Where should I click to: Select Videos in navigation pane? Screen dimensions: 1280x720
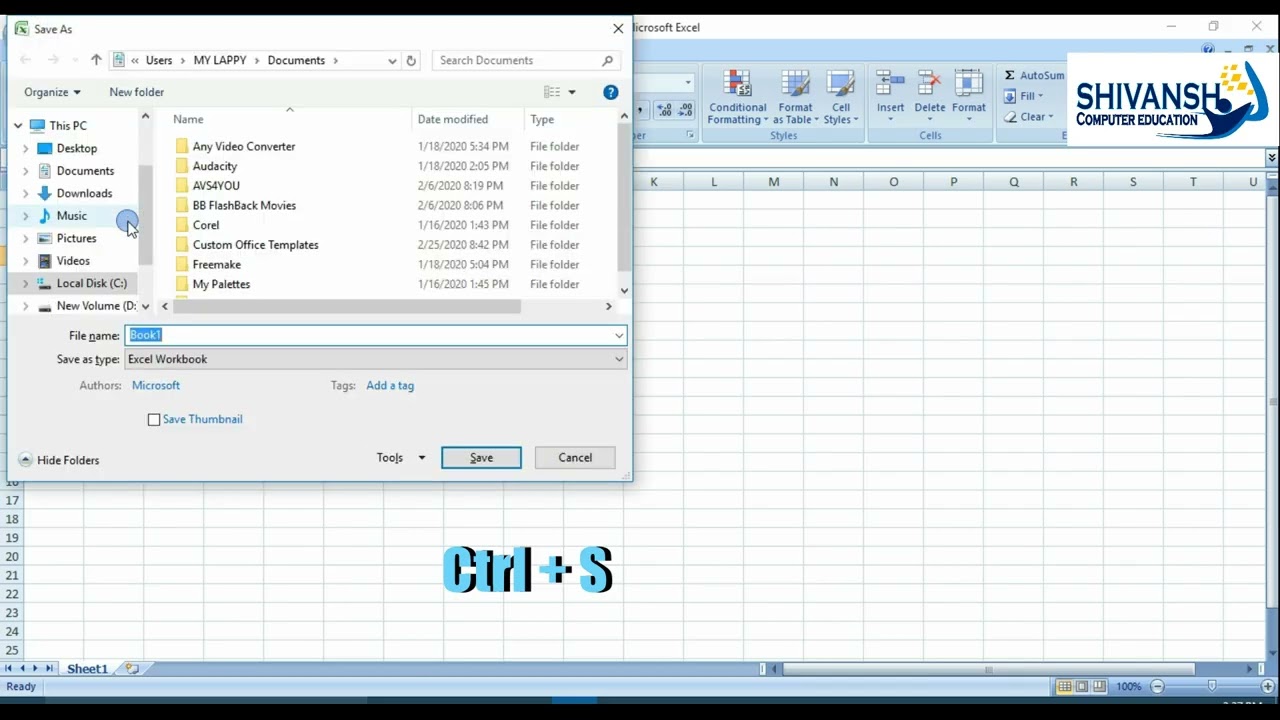coord(73,261)
